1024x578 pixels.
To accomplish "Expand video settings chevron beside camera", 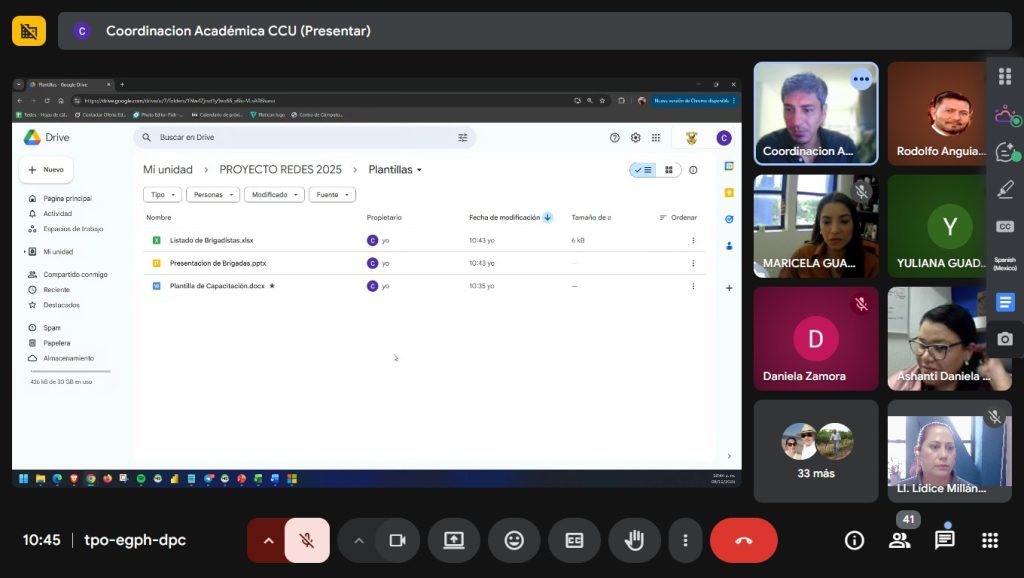I will pos(358,540).
